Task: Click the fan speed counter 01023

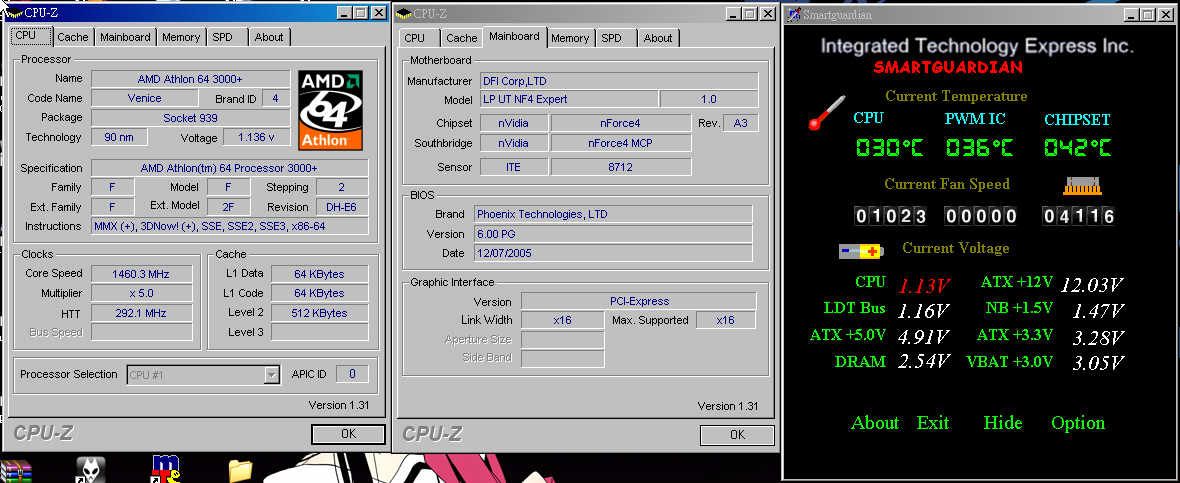Action: click(890, 216)
